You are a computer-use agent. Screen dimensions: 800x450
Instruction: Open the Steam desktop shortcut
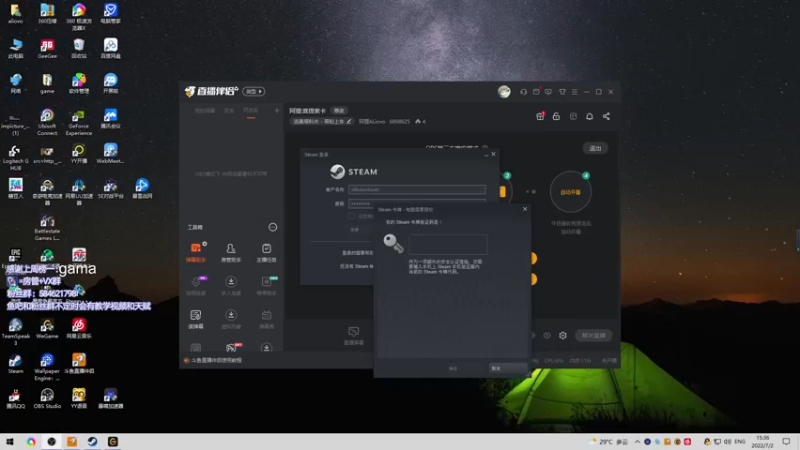[15, 364]
